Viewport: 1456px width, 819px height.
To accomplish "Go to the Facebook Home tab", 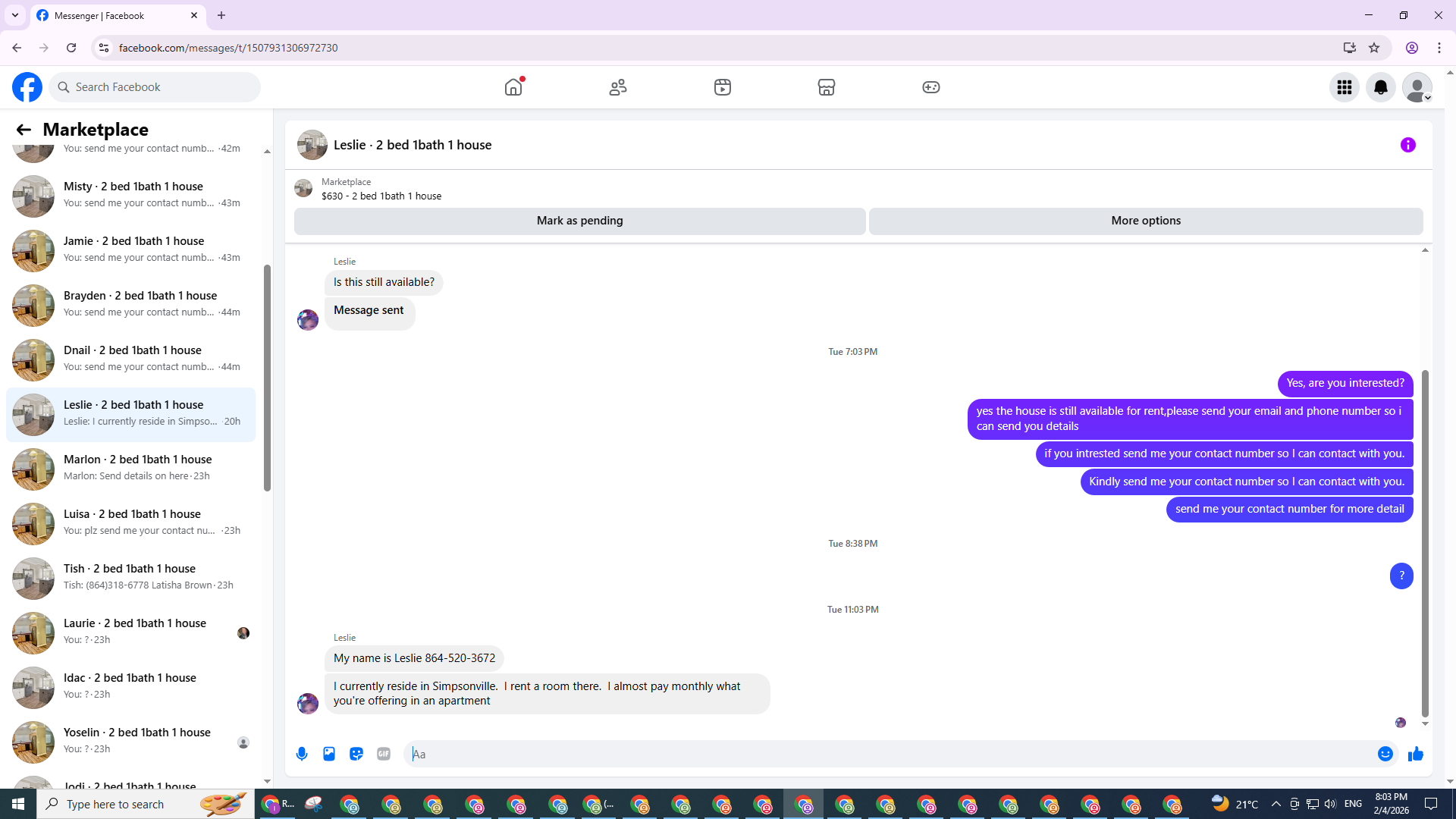I will pos(513,87).
